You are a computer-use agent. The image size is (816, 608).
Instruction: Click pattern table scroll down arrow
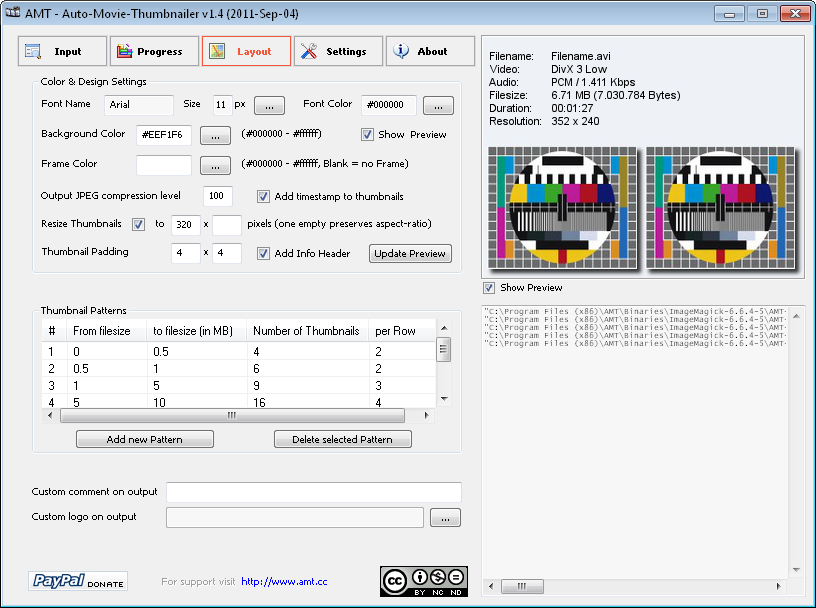pos(444,399)
